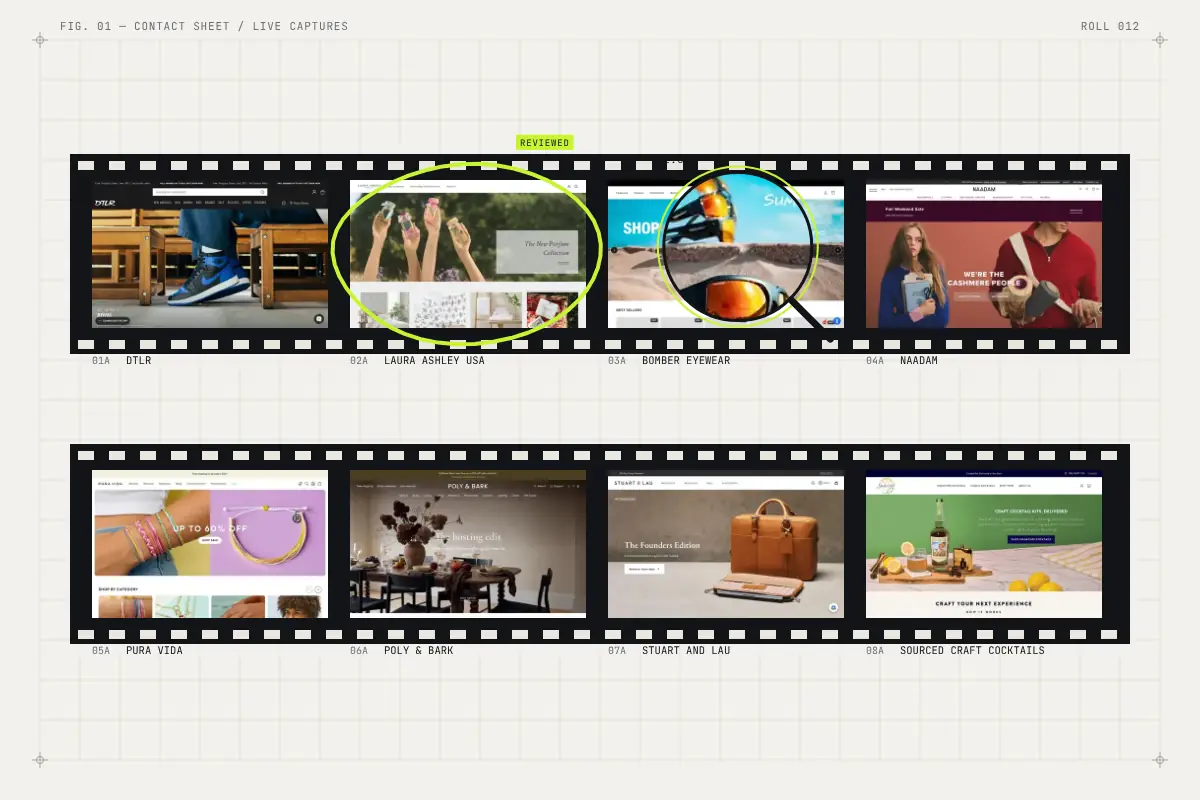Open the Pura Vida capture thumbnail
The image size is (1200, 800).
(210, 544)
